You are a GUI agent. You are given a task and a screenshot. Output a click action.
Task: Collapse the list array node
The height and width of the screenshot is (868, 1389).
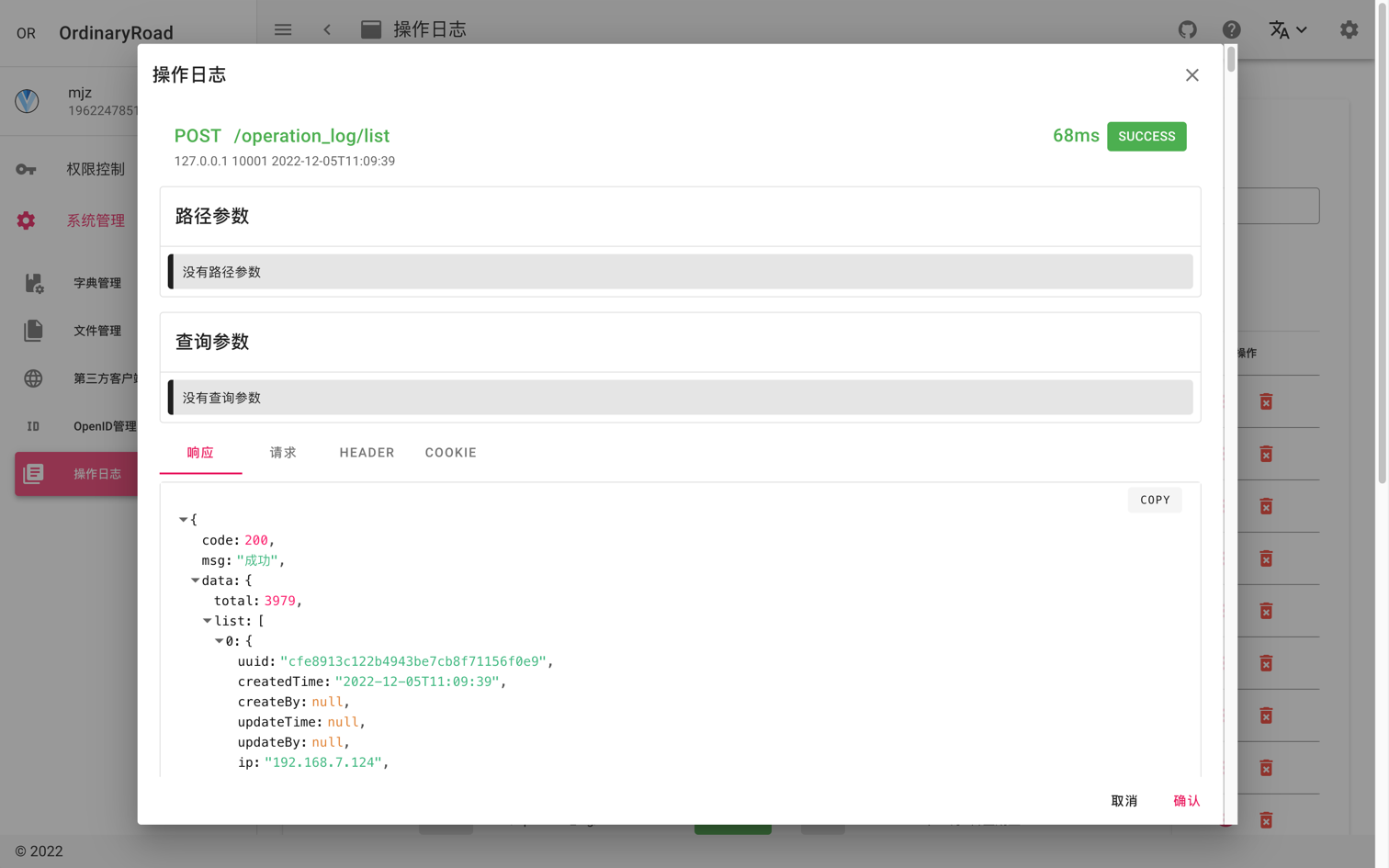[207, 621]
